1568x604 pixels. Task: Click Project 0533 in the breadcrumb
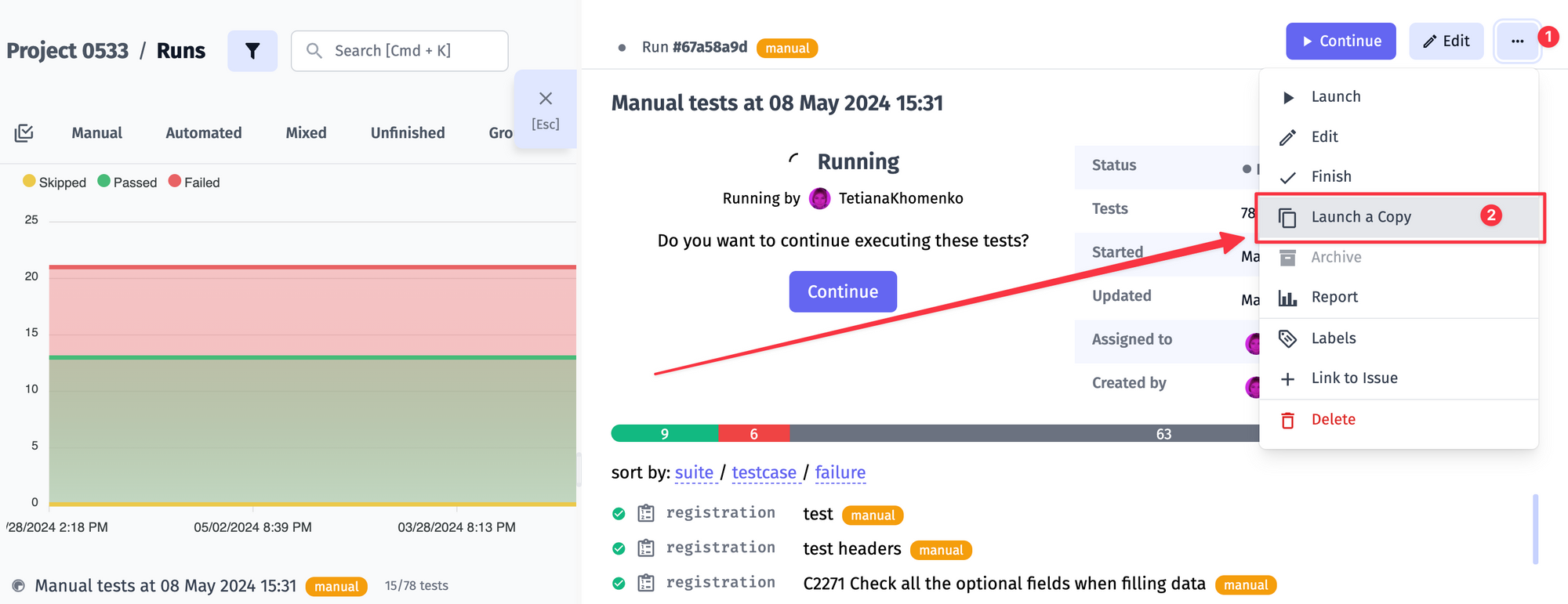coord(67,51)
